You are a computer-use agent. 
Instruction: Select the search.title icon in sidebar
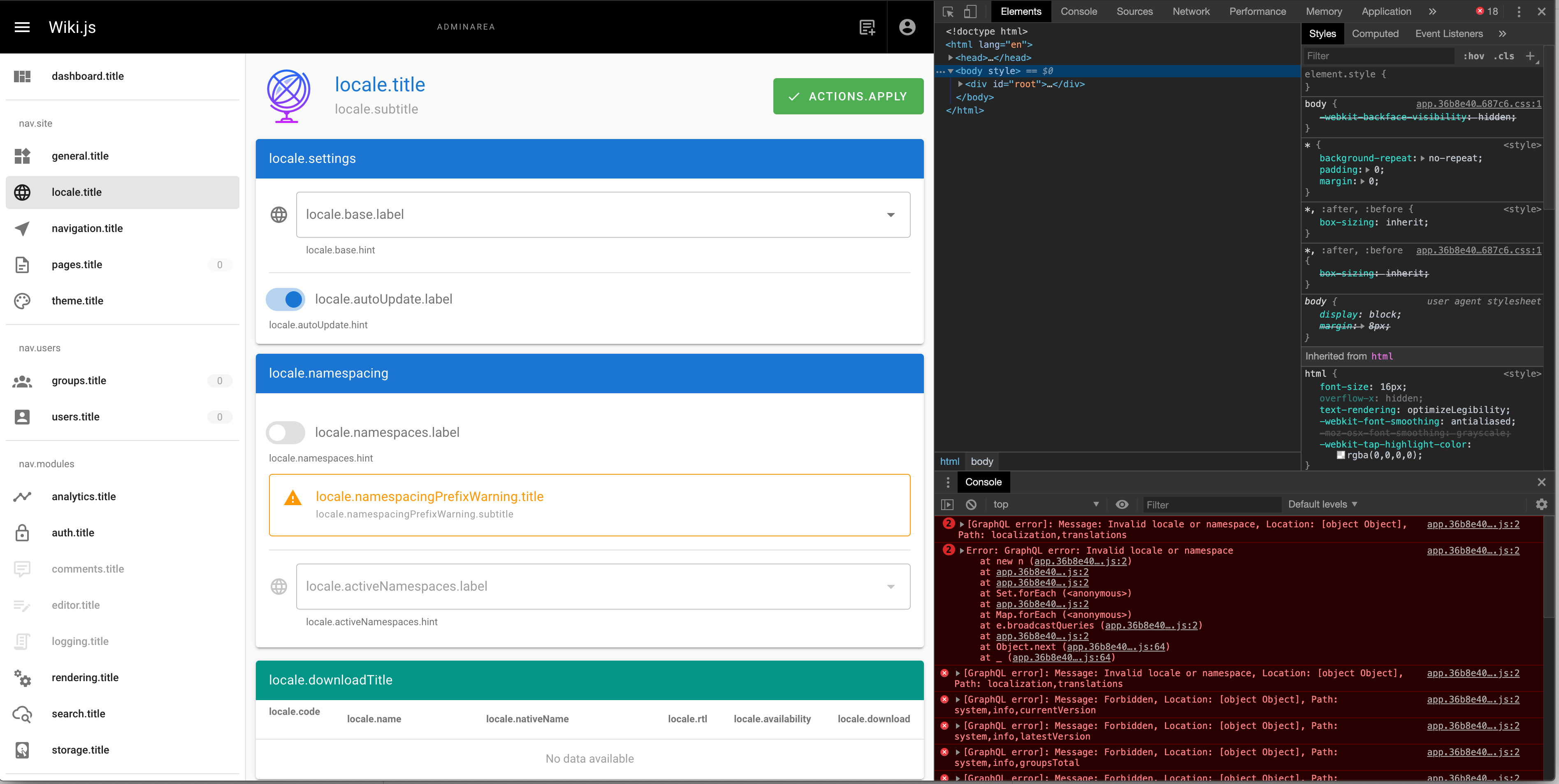(22, 714)
